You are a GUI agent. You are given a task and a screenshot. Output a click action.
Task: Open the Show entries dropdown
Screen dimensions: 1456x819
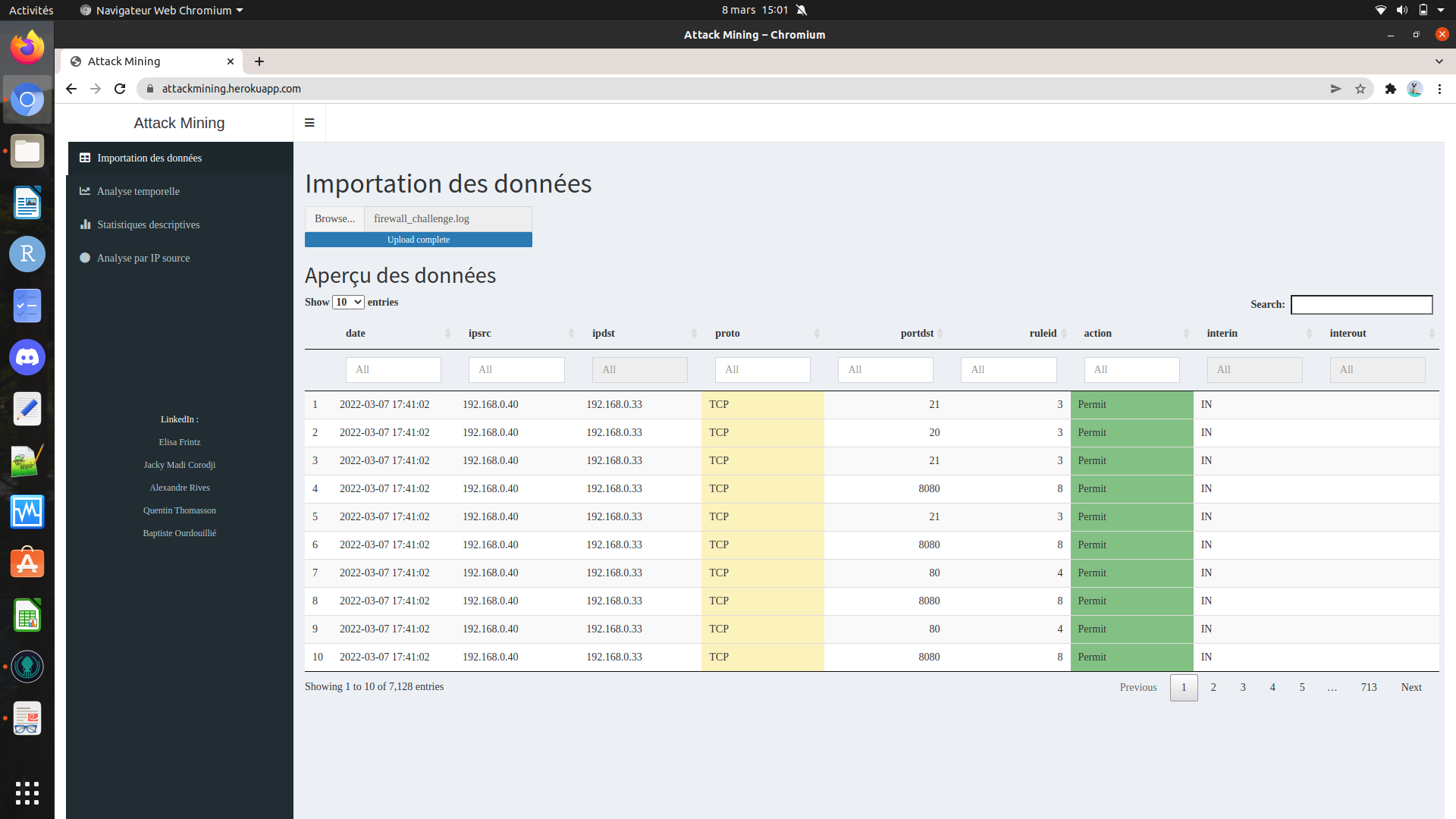click(x=348, y=302)
